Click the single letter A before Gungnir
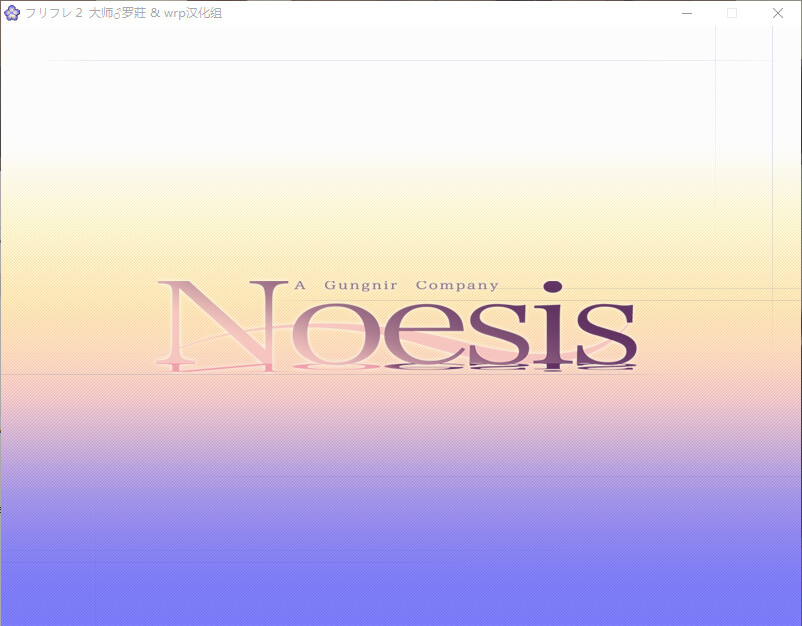802x626 pixels. pos(299,286)
